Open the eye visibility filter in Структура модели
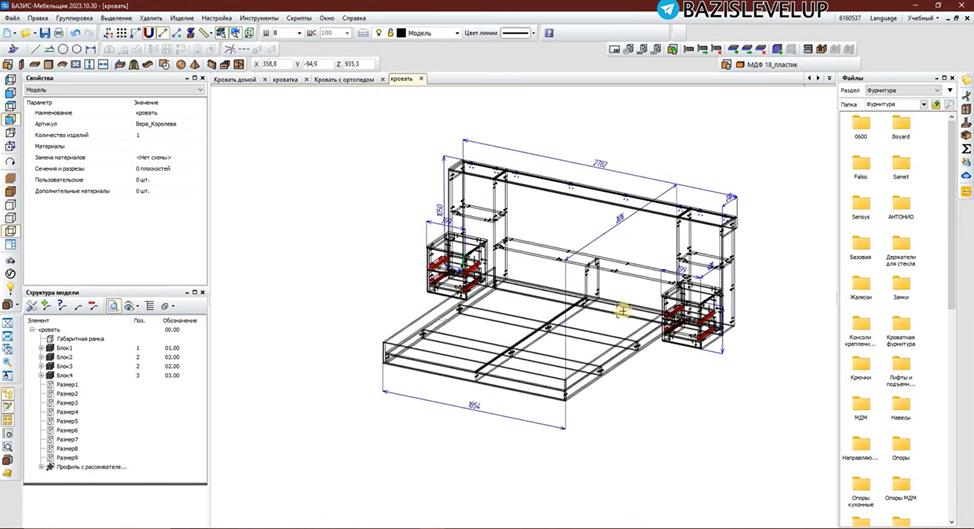The width and height of the screenshot is (974, 529). (129, 305)
